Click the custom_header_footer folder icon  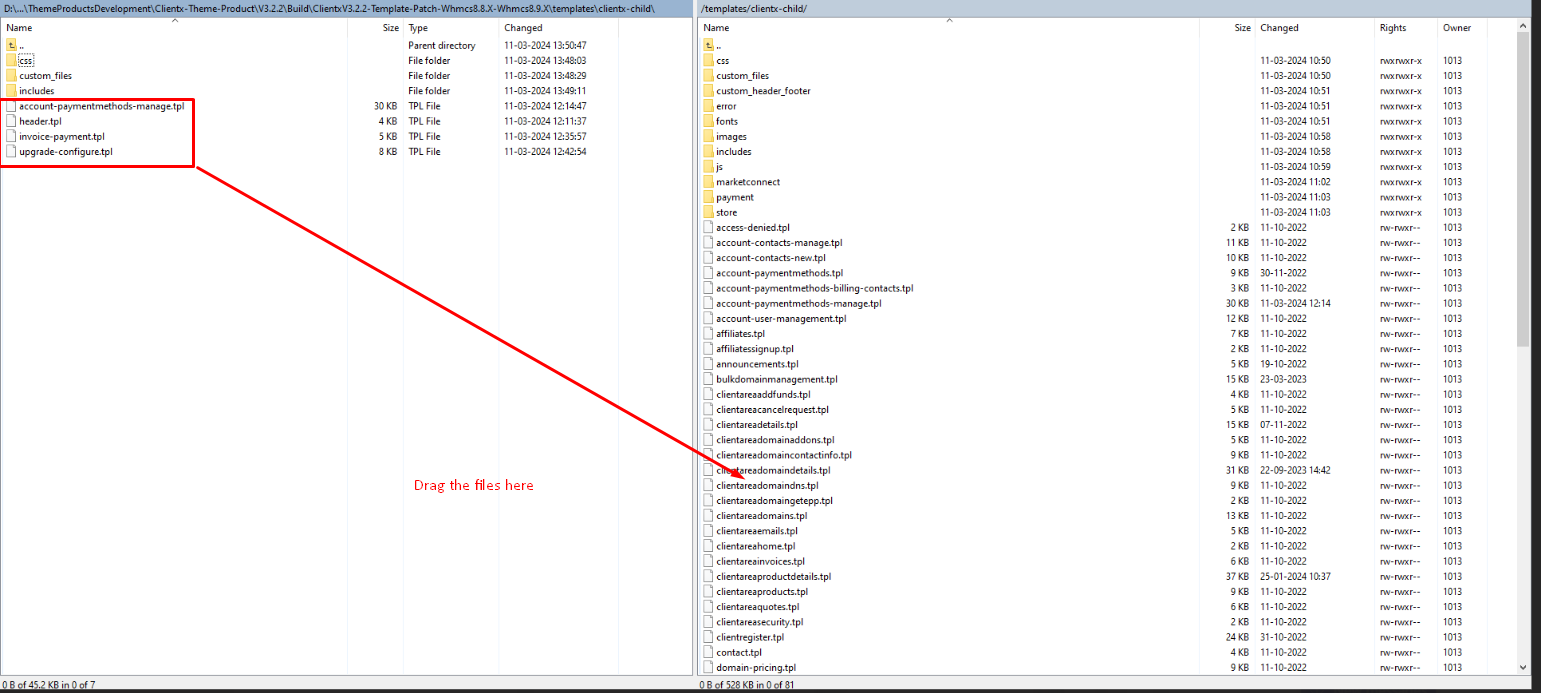[708, 91]
